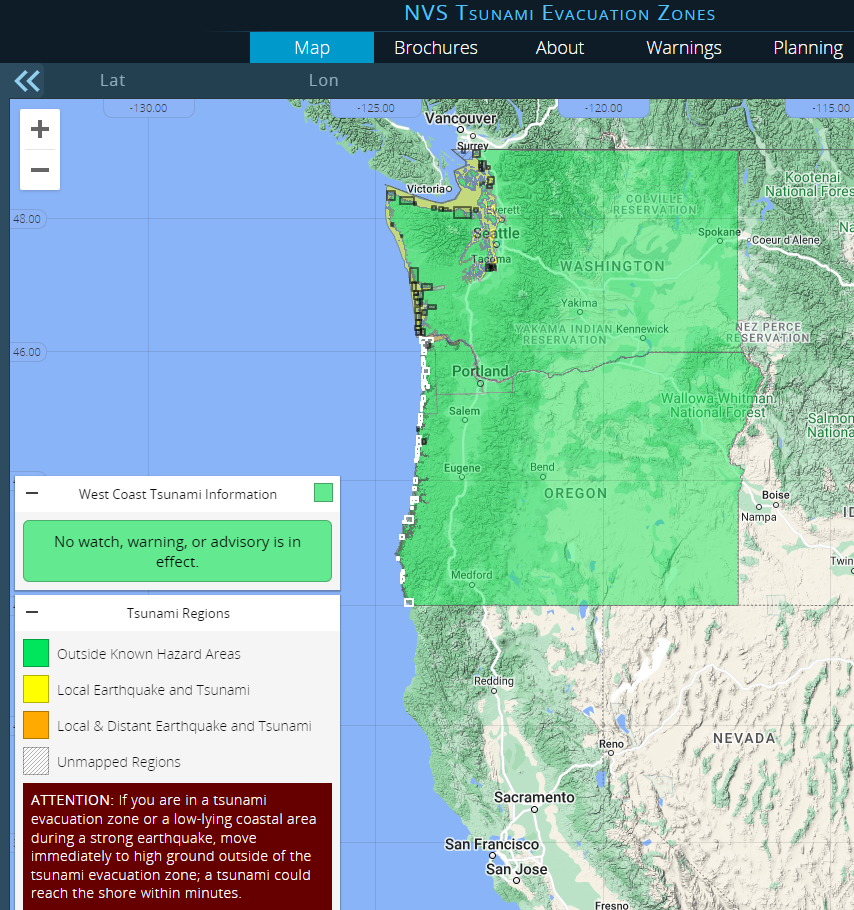Collapse the Tsunami Regions legend panel
The width and height of the screenshot is (854, 910).
click(31, 612)
